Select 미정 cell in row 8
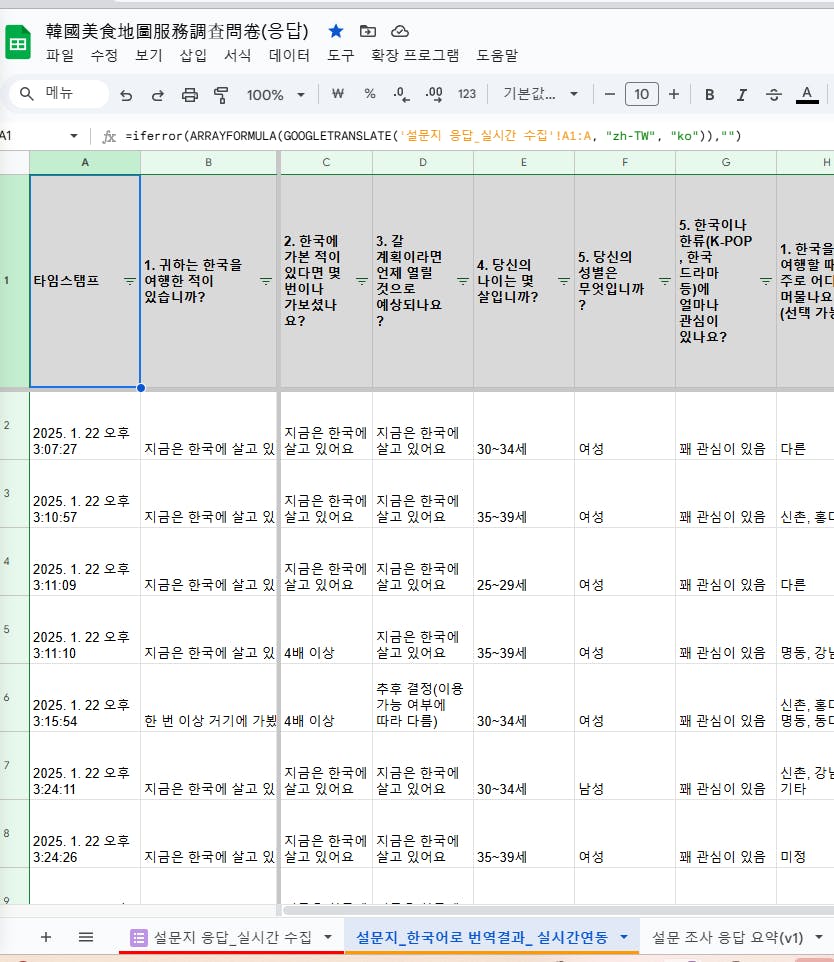The image size is (834, 962). pyautogui.click(x=805, y=834)
